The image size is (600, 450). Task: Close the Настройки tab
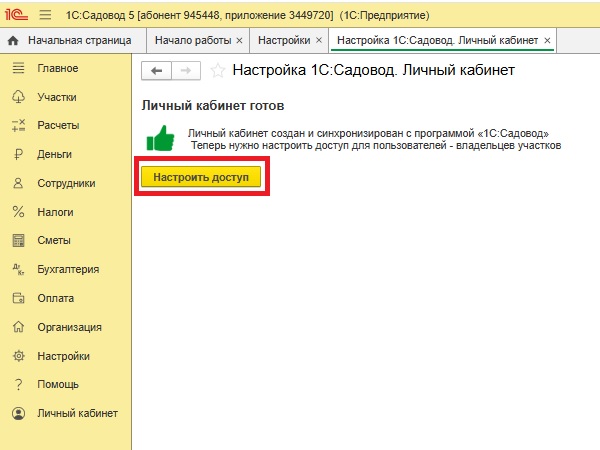point(319,41)
